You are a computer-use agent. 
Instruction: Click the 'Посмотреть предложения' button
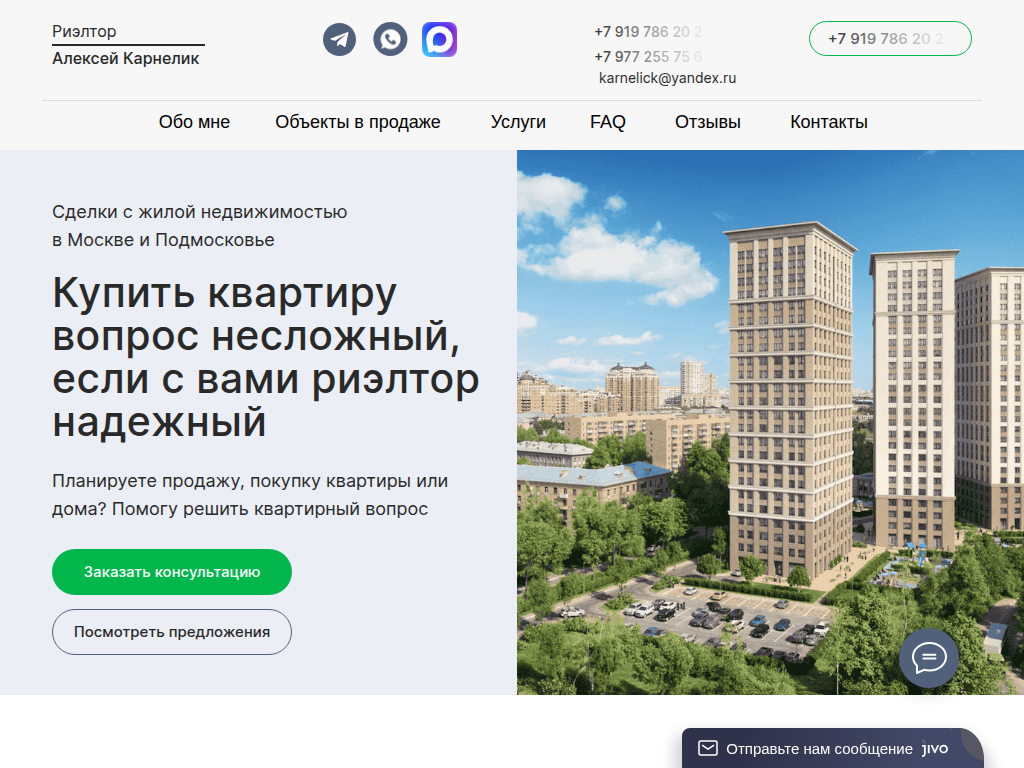tap(171, 632)
